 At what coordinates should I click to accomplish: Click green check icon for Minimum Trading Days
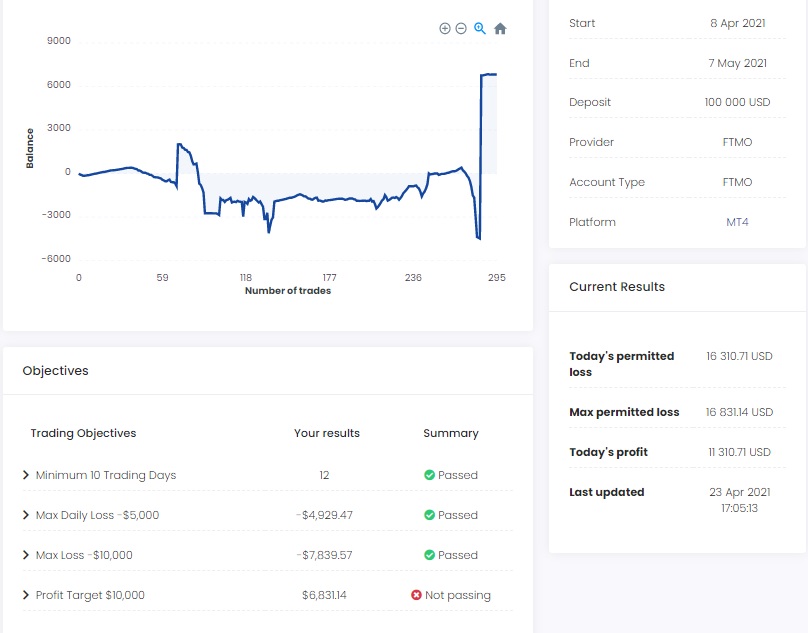(429, 475)
